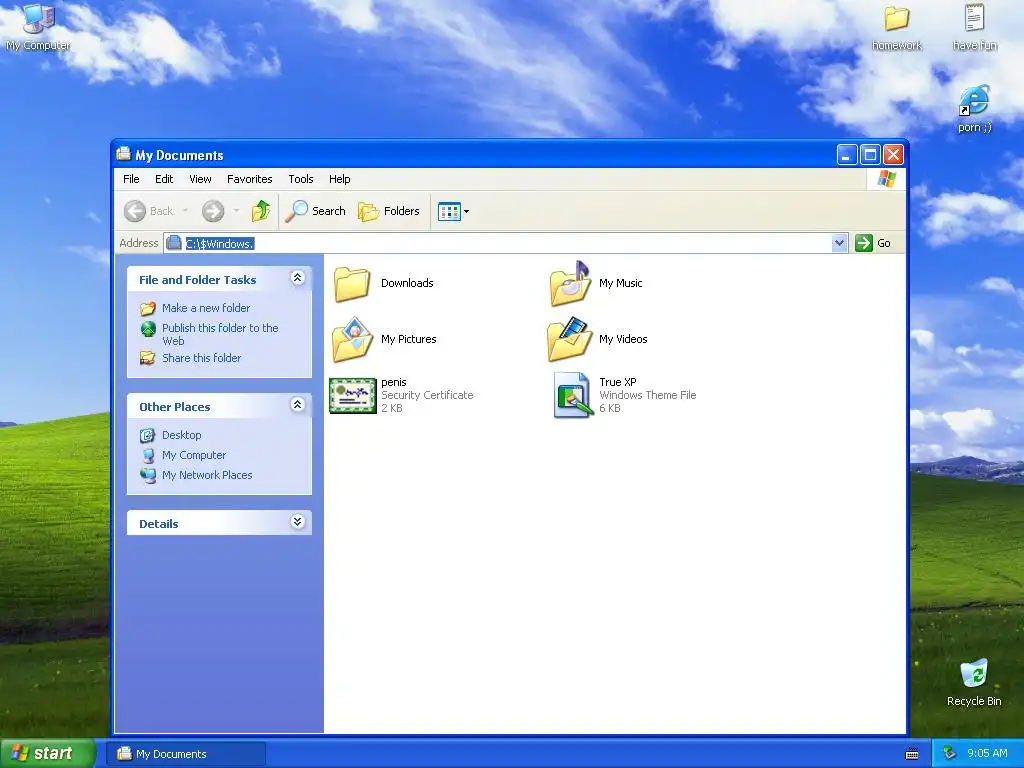Select the My Videos folder icon

[x=570, y=339]
